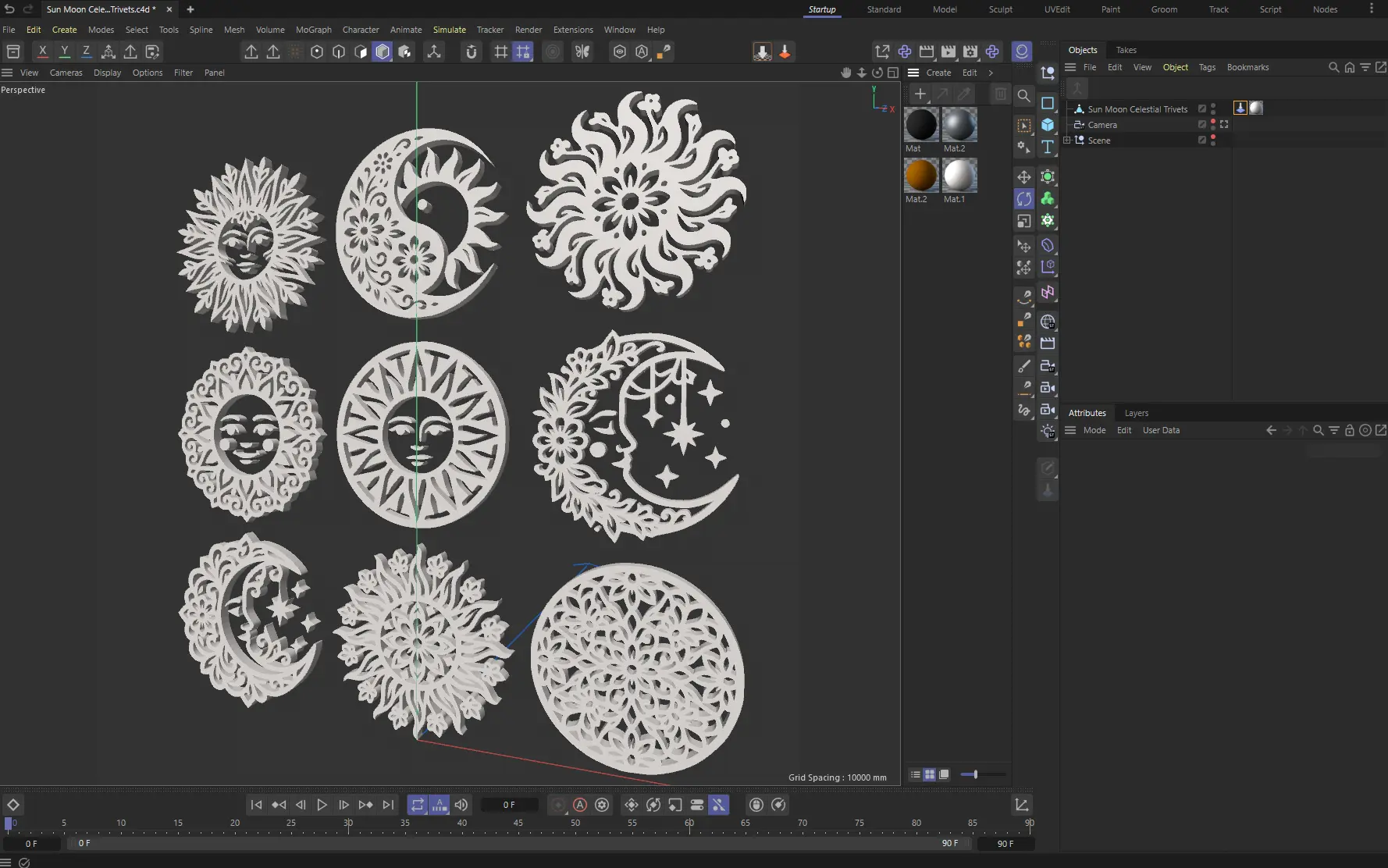The image size is (1388, 868).
Task: Expand more material manager menus chevron
Action: point(991,73)
